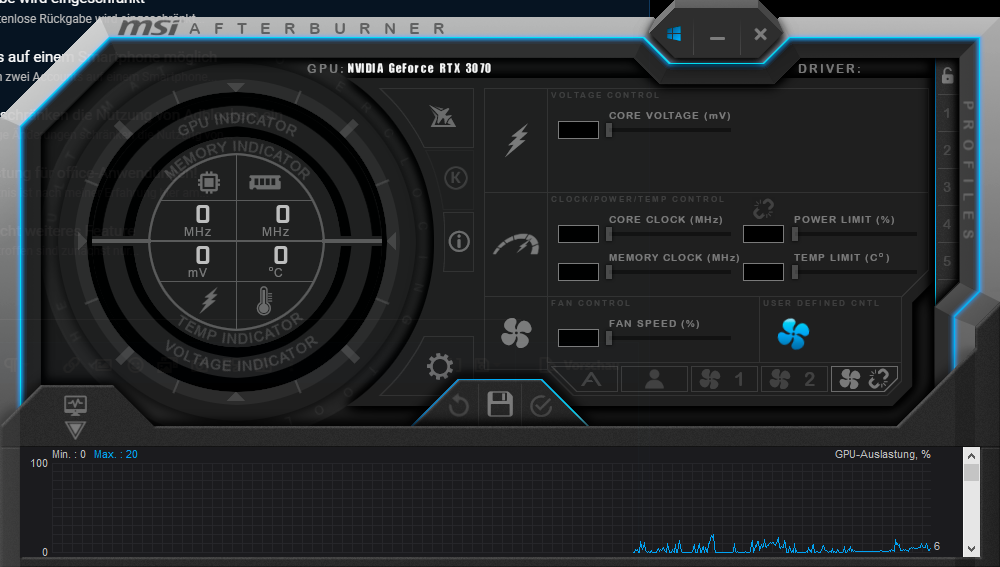
Task: Click the Power Limit slider handle
Action: coord(795,234)
